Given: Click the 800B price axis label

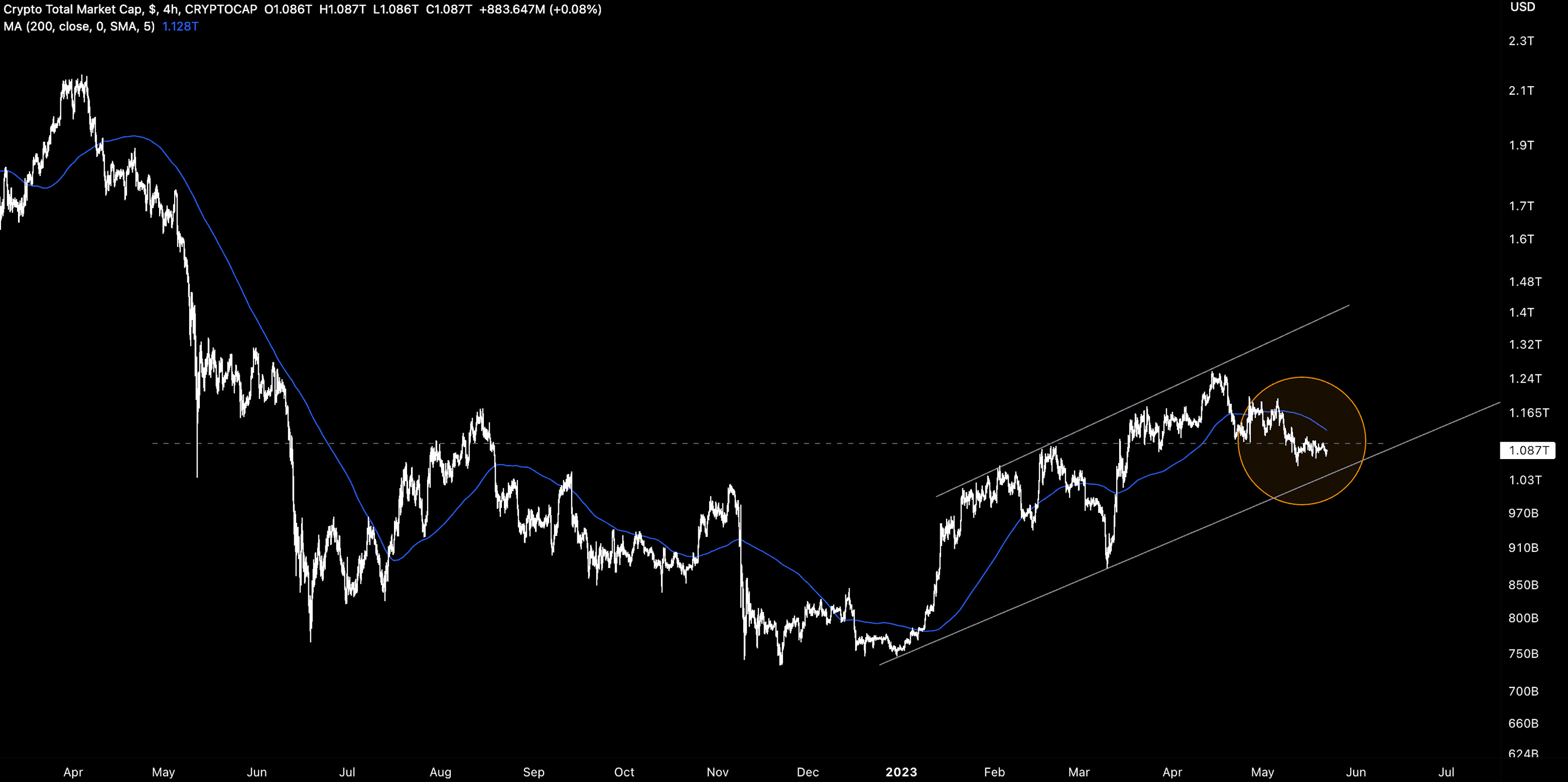Looking at the screenshot, I should (x=1523, y=618).
